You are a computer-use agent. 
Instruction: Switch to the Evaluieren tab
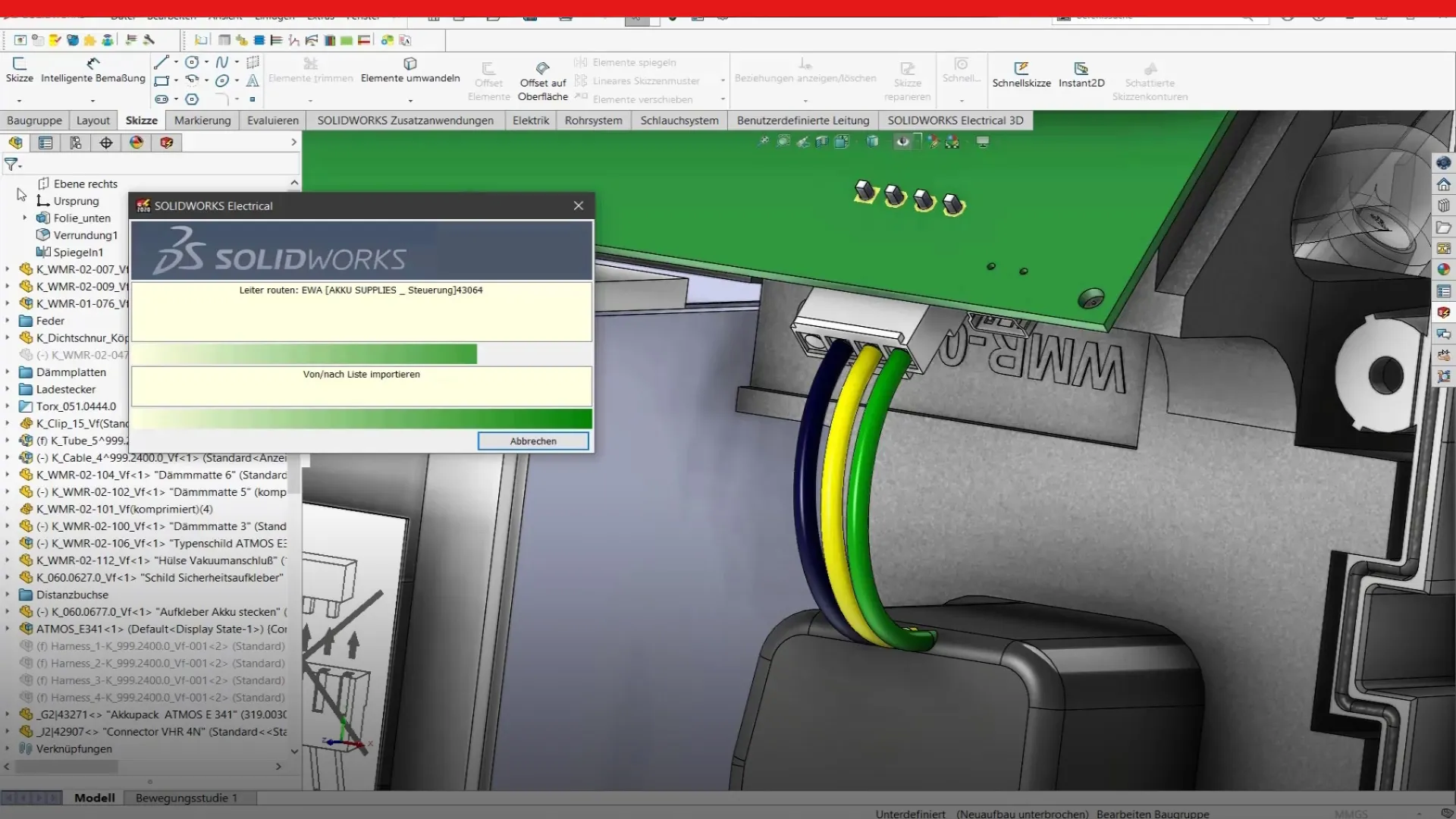[x=272, y=121]
